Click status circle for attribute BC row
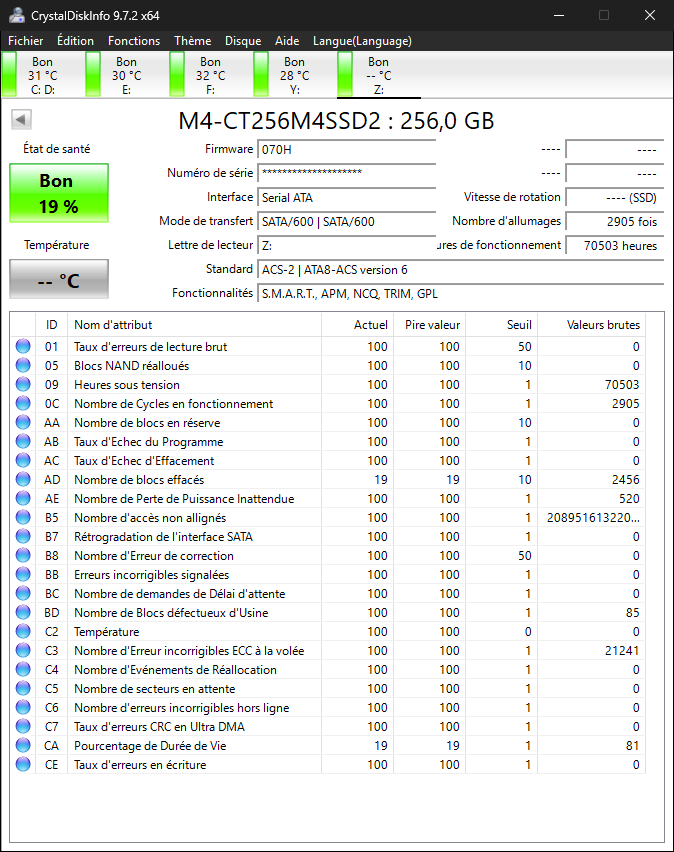This screenshot has height=852, width=674. tap(23, 593)
